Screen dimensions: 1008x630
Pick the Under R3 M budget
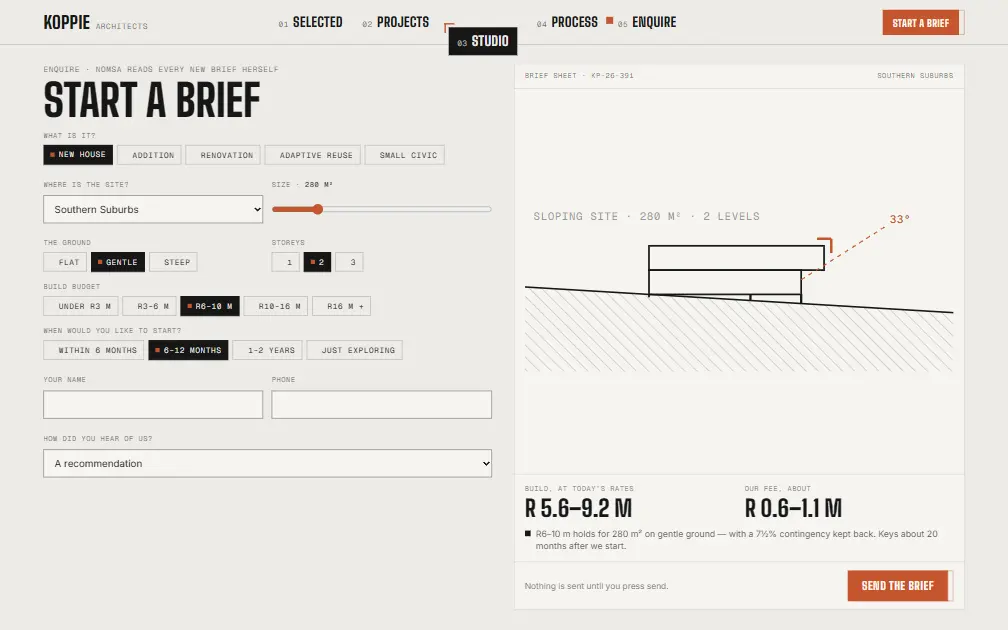tap(80, 306)
